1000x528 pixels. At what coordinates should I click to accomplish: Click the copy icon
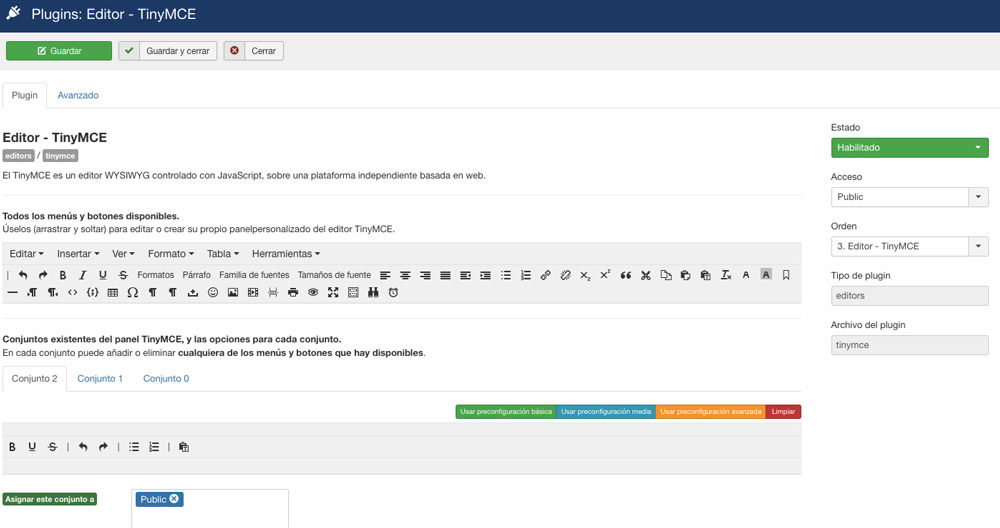click(x=666, y=275)
